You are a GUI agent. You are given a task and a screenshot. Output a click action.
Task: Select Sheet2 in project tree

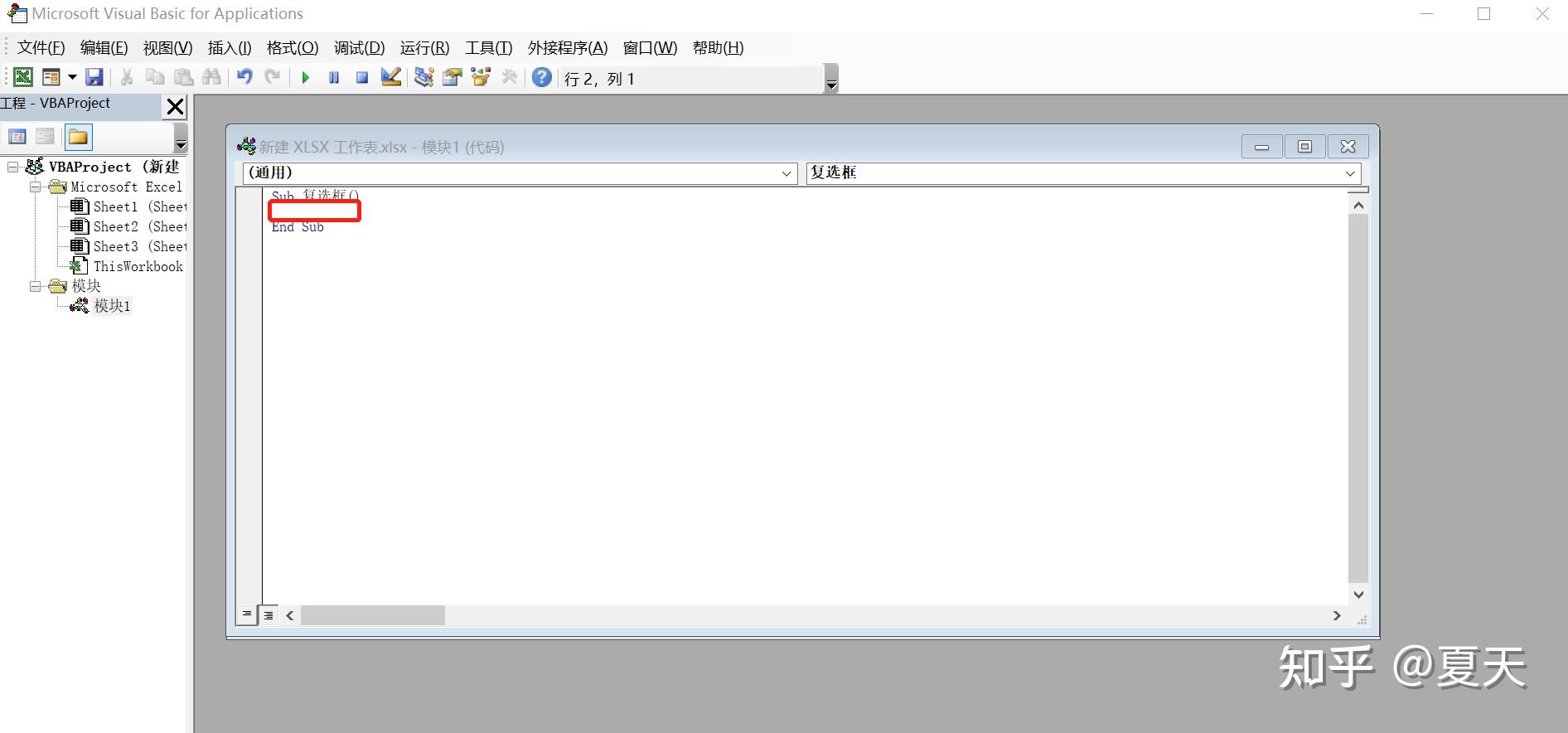[140, 226]
